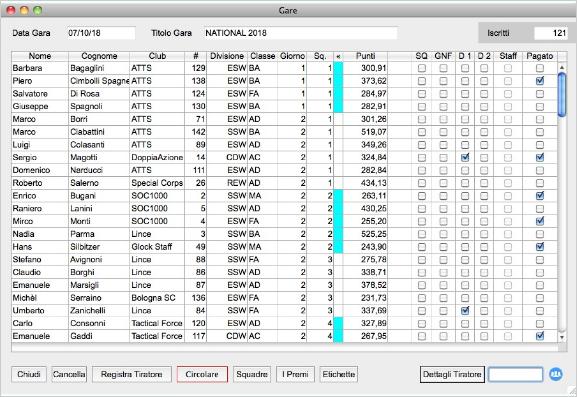Uncheck D 1 for Umberto Zanichelli
This screenshot has height=397, width=577.
click(465, 311)
